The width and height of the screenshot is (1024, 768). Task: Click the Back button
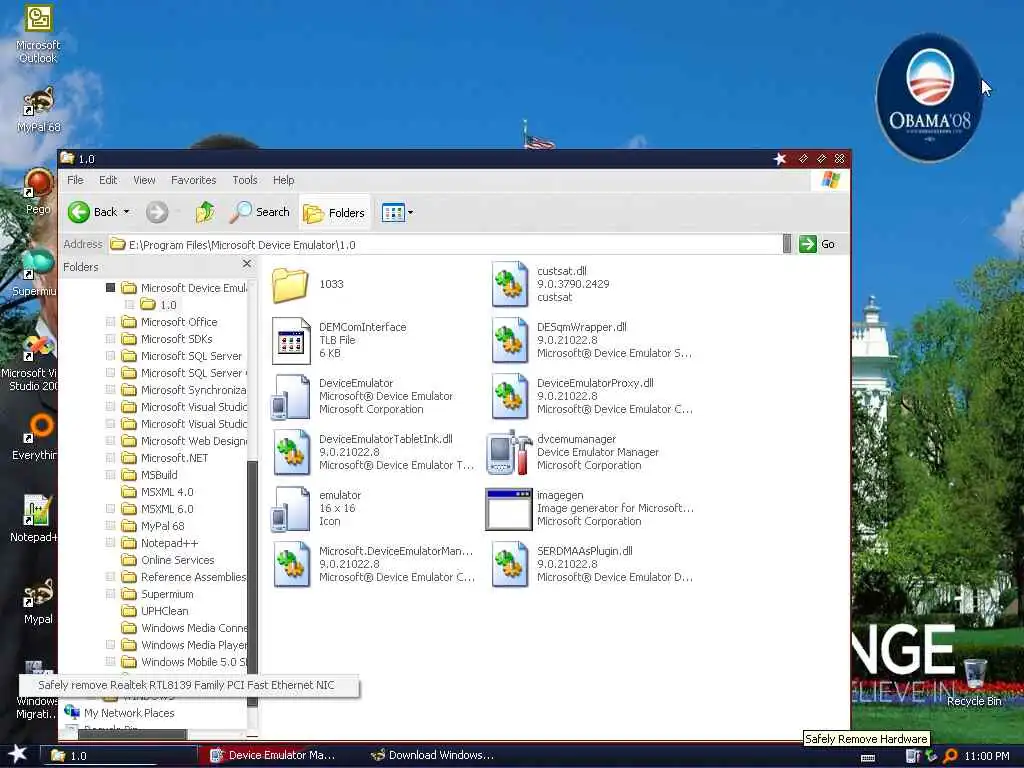pos(93,212)
